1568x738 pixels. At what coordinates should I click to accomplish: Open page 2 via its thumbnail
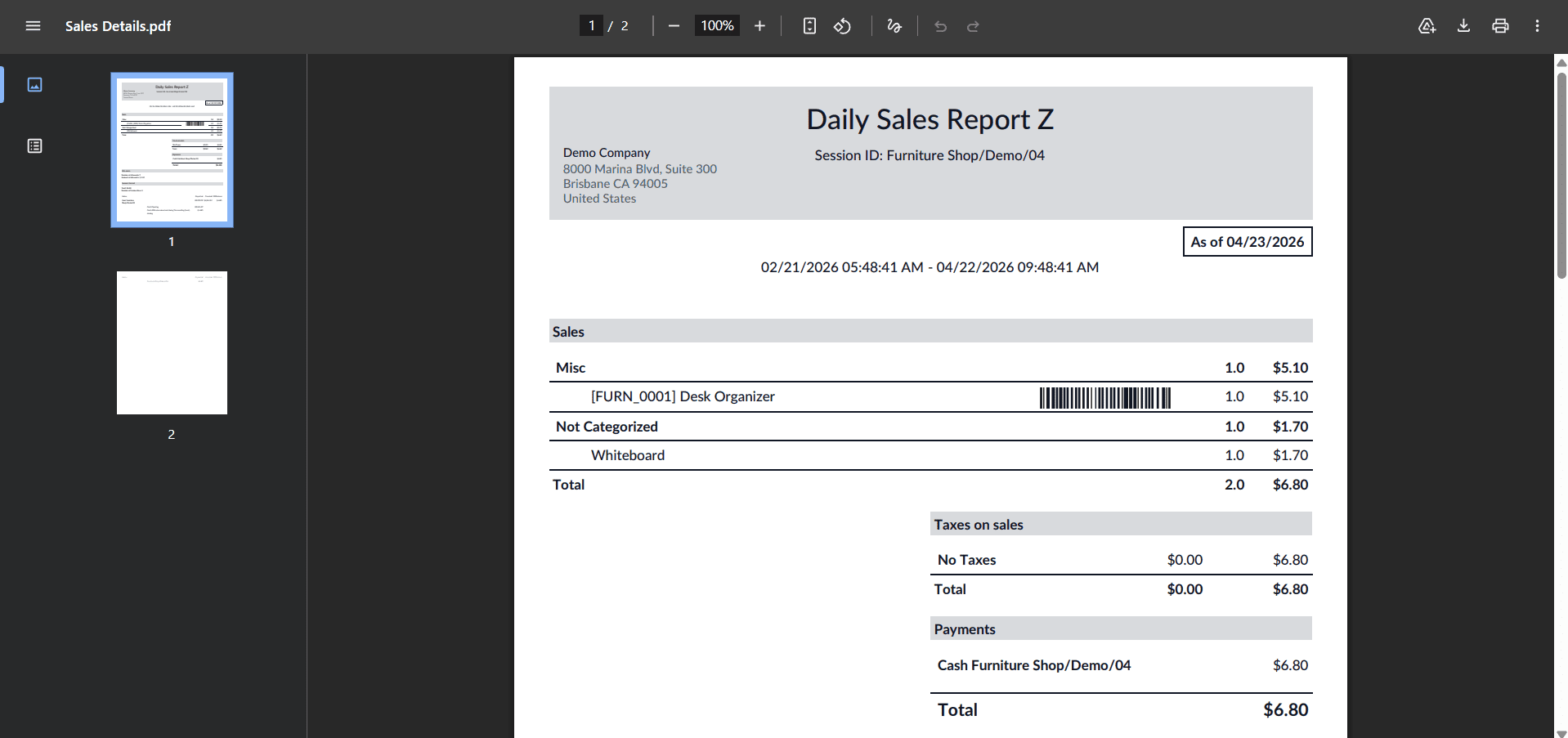coord(171,342)
